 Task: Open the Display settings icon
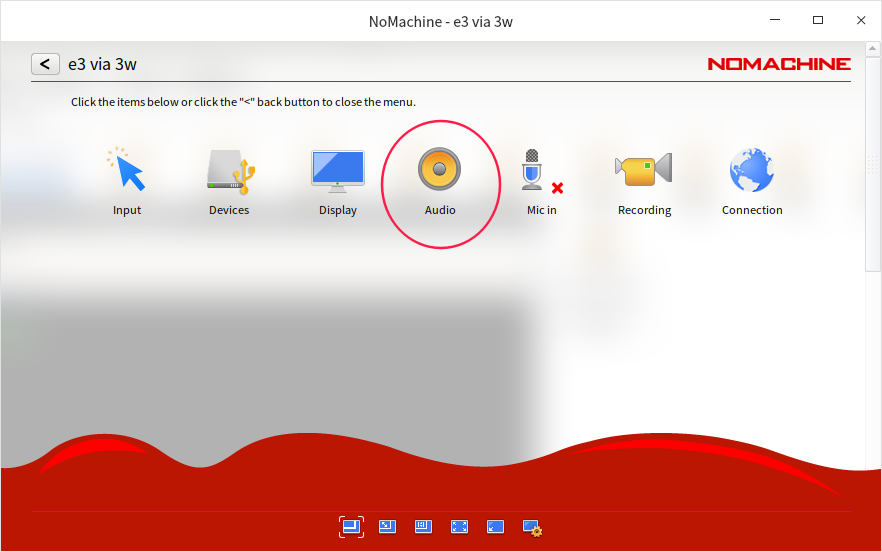coord(338,172)
